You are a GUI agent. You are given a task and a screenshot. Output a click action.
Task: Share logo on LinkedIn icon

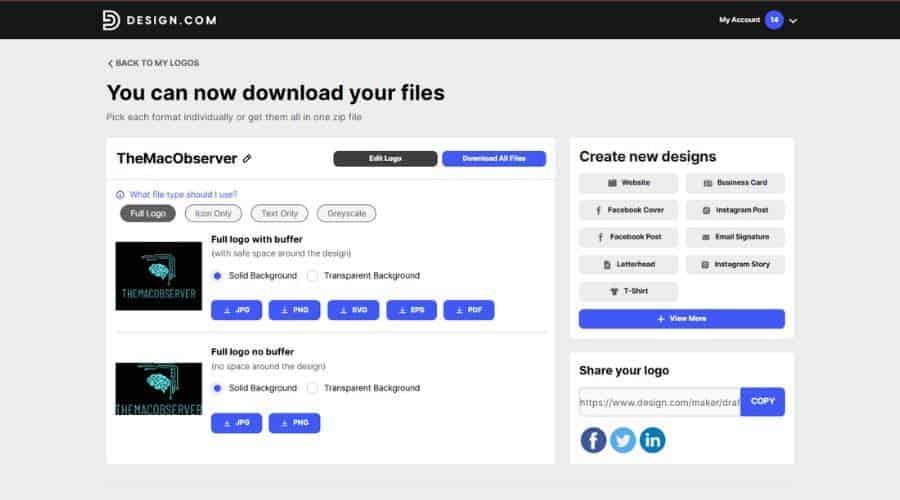click(x=653, y=440)
